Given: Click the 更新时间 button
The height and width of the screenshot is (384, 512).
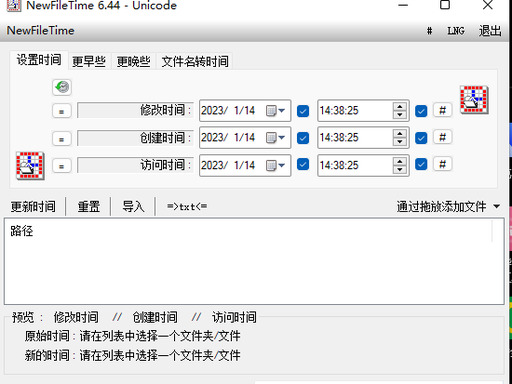Looking at the screenshot, I should point(33,207).
